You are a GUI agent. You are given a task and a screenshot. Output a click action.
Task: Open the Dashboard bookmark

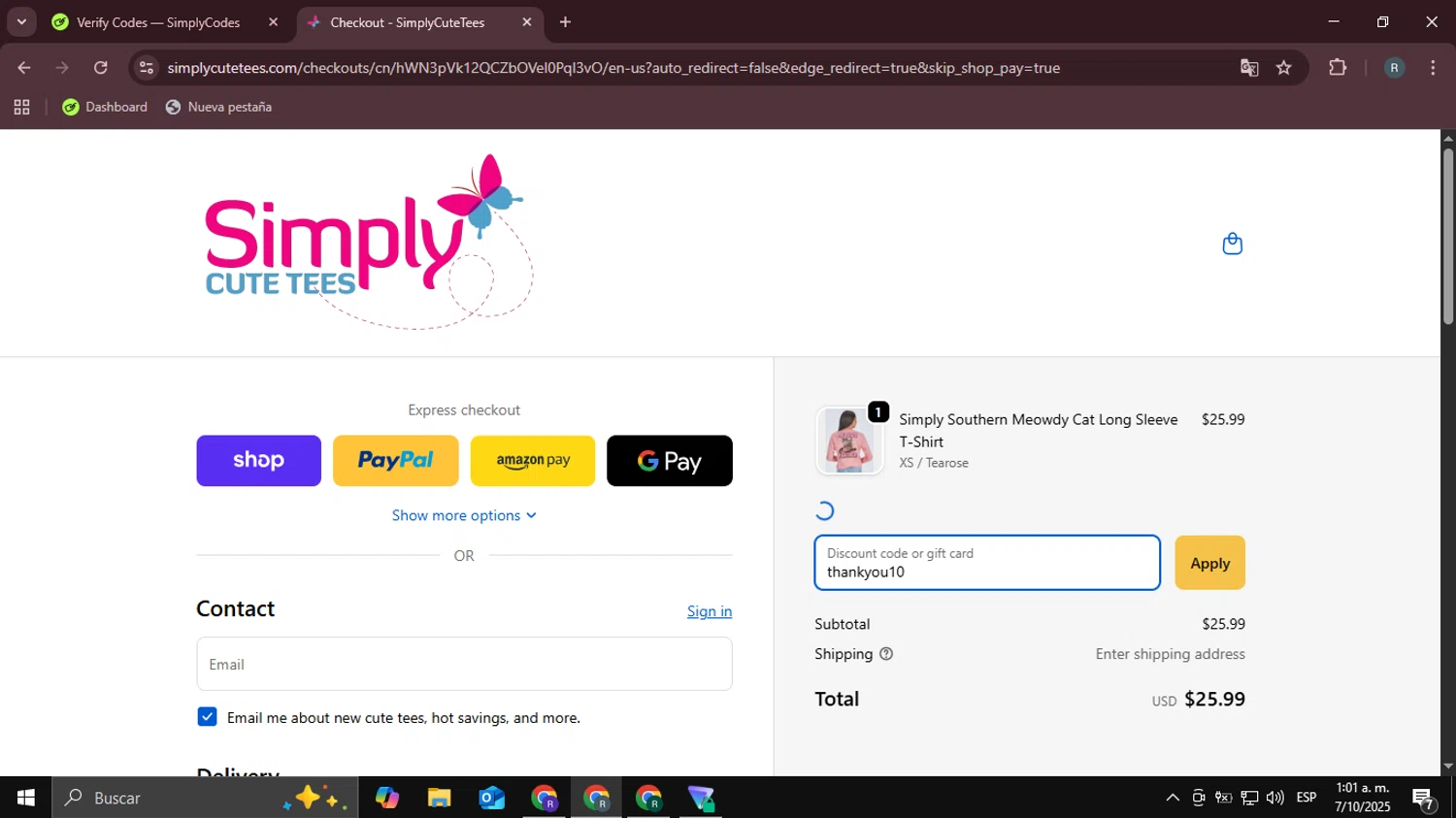click(105, 107)
